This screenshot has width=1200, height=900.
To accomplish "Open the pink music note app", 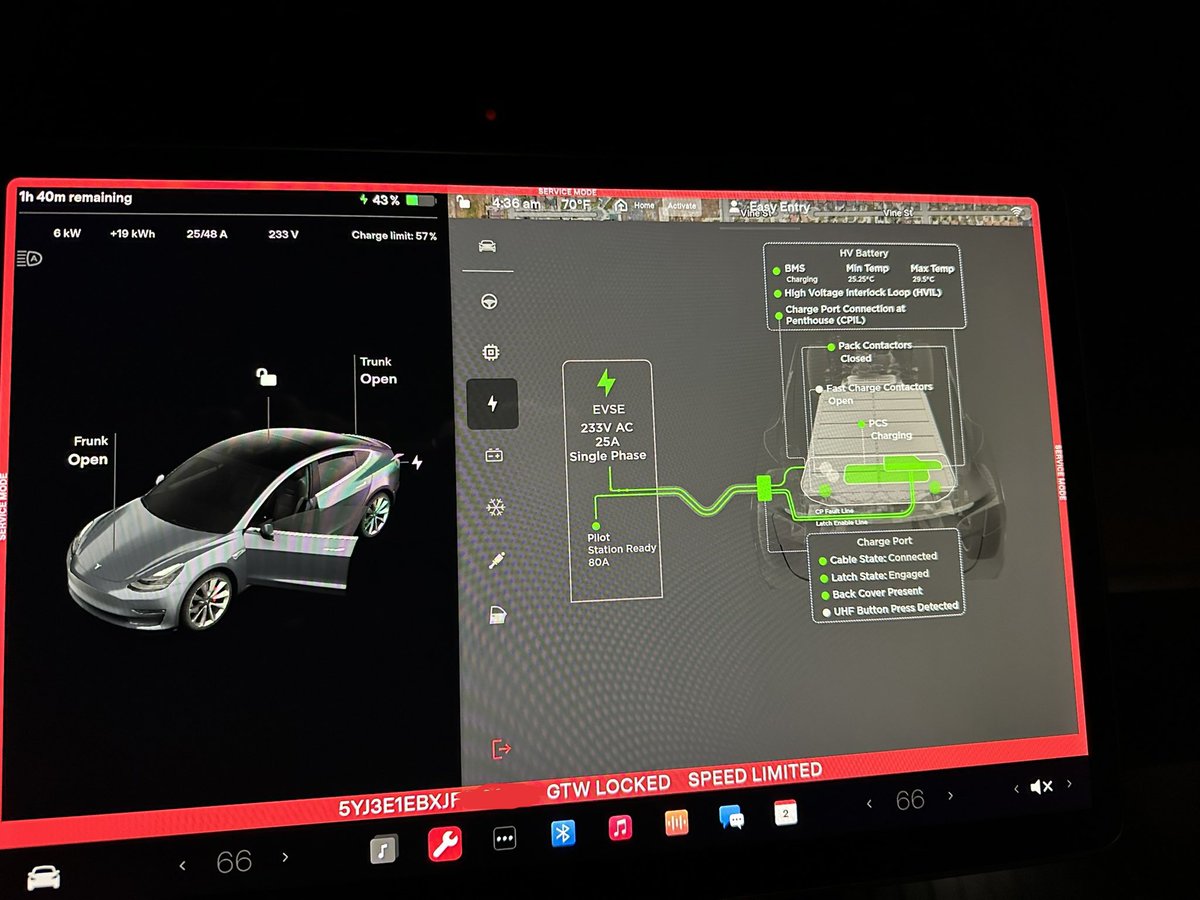I will click(x=621, y=828).
